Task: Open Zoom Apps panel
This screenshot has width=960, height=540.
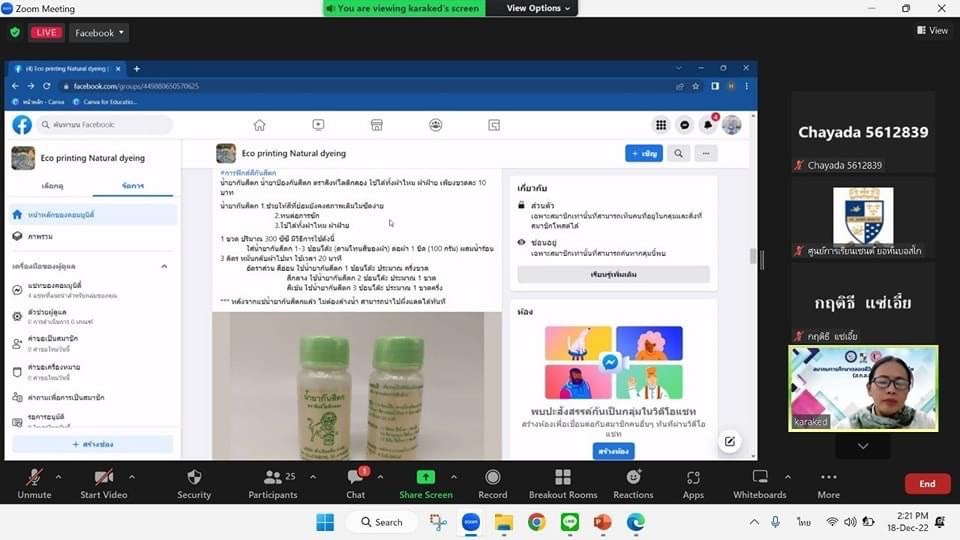Action: tap(693, 478)
